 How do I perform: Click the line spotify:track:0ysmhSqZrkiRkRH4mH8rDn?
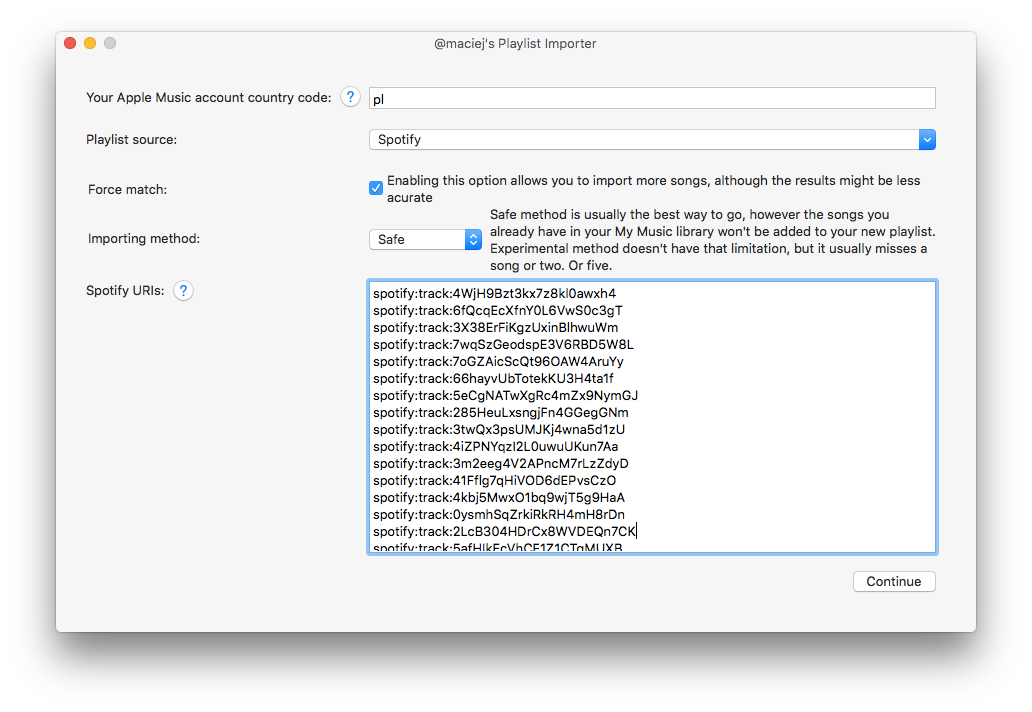pos(499,515)
